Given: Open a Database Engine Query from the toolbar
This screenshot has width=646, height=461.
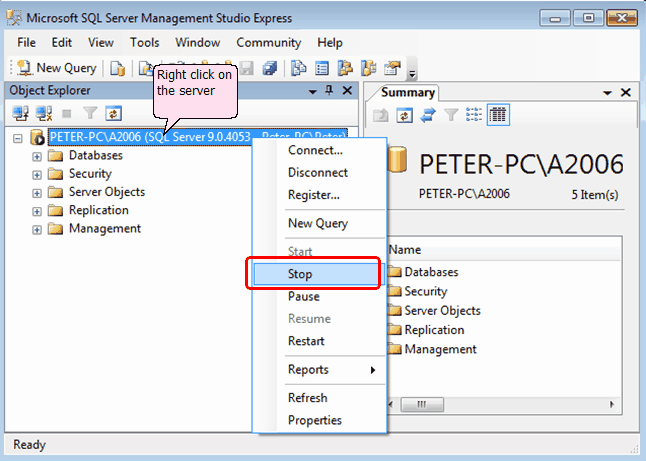Looking at the screenshot, I should coord(117,68).
